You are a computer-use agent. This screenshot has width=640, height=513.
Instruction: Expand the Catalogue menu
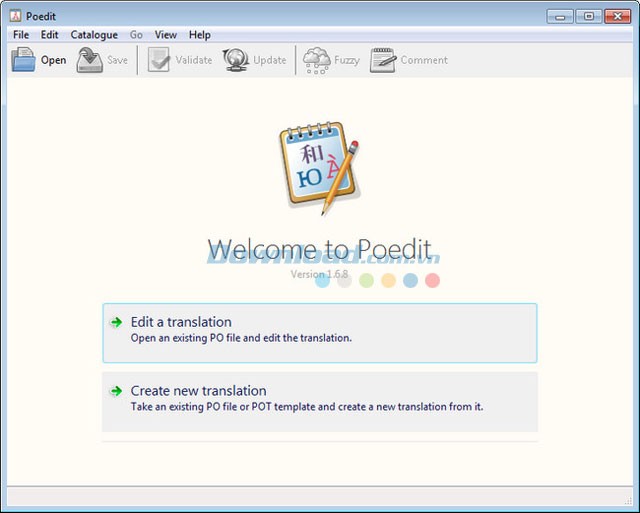point(94,35)
